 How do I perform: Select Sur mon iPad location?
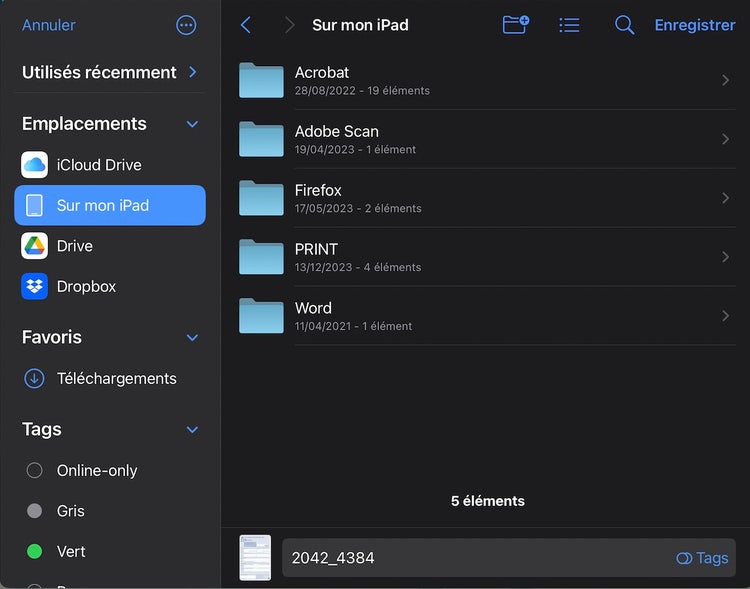pos(110,205)
